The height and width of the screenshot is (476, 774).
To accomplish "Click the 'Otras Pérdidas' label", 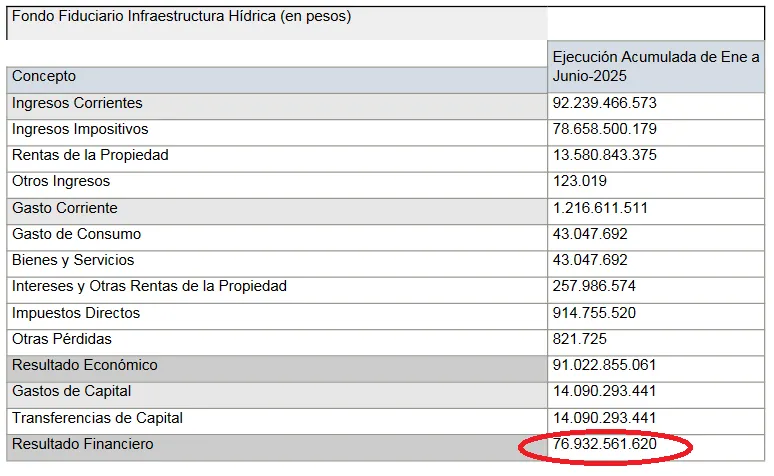I will coord(62,339).
